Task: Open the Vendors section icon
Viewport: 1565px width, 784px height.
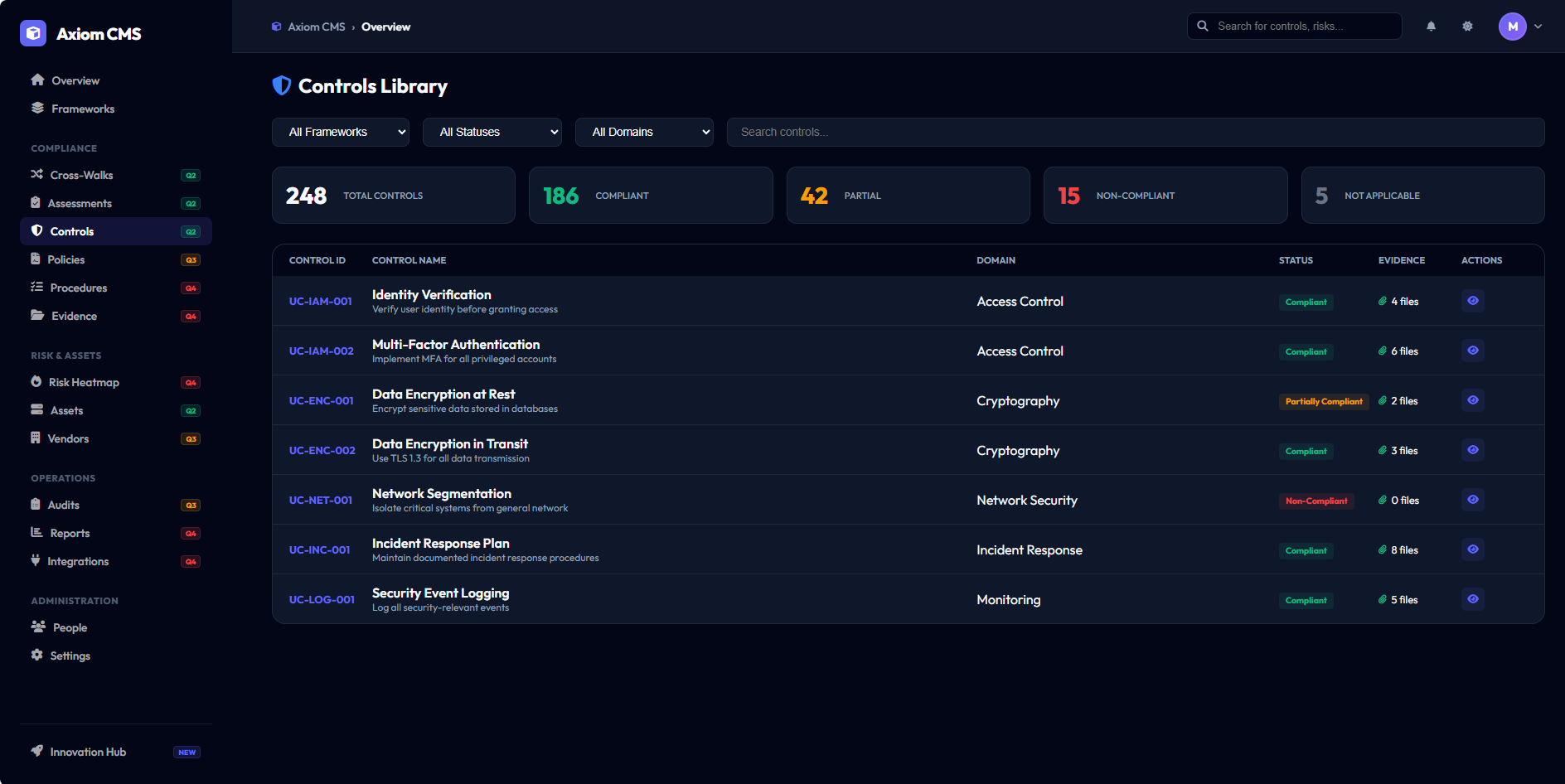Action: tap(36, 438)
